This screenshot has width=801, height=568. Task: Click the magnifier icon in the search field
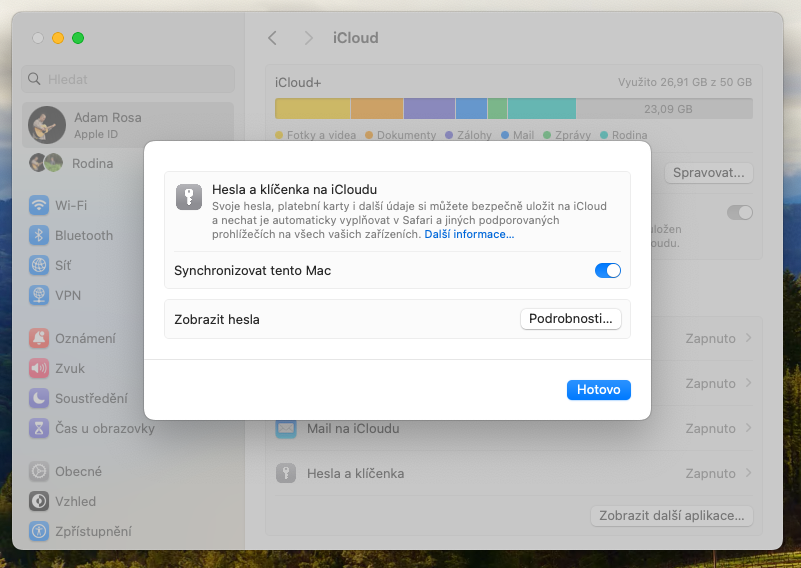pyautogui.click(x=34, y=79)
